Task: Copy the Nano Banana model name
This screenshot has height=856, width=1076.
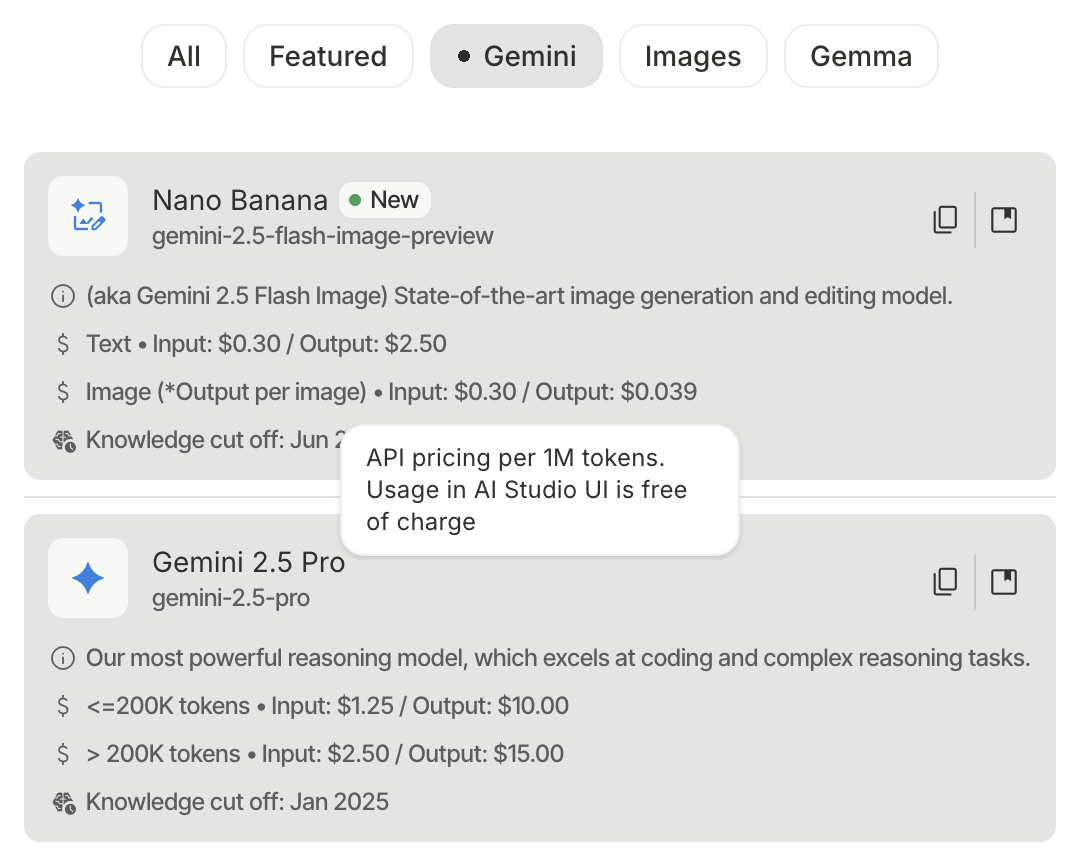Action: pos(945,219)
